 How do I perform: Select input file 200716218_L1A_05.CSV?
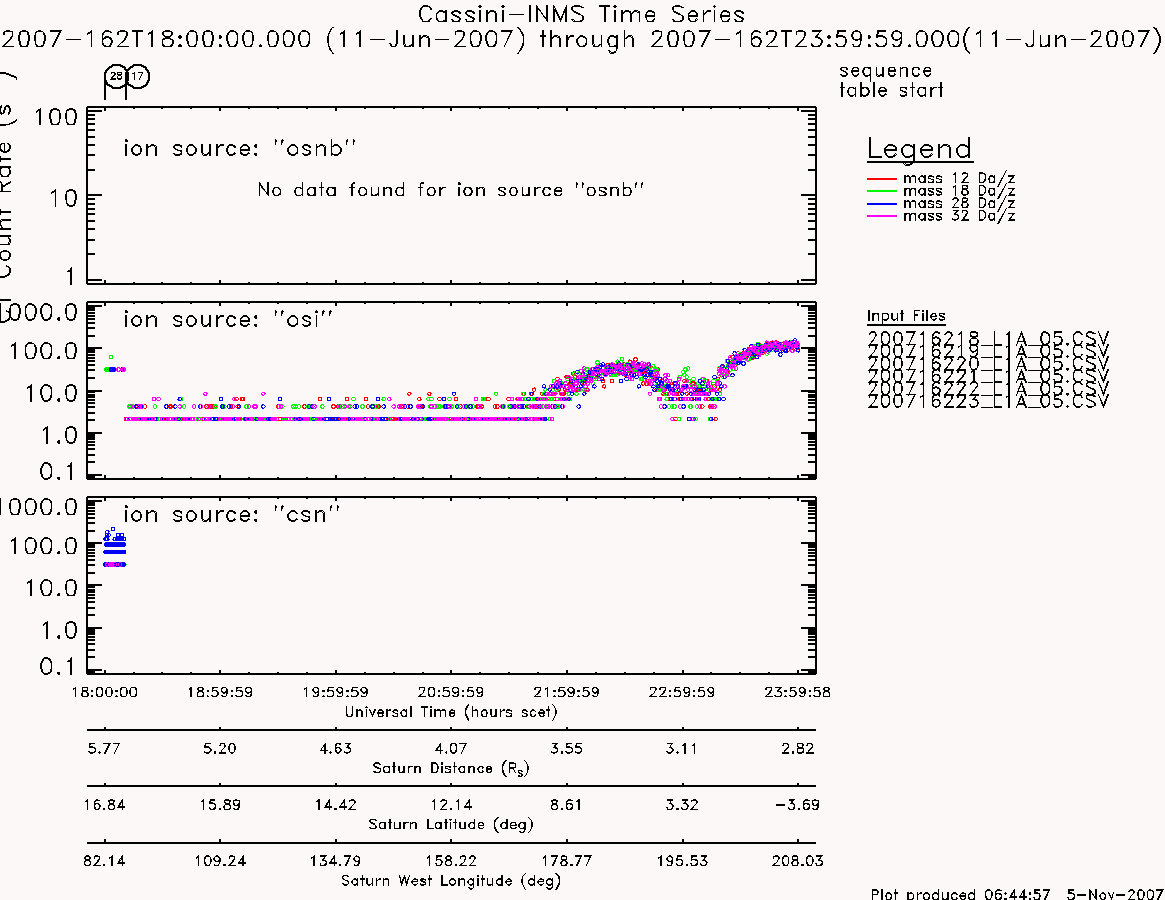click(x=987, y=339)
